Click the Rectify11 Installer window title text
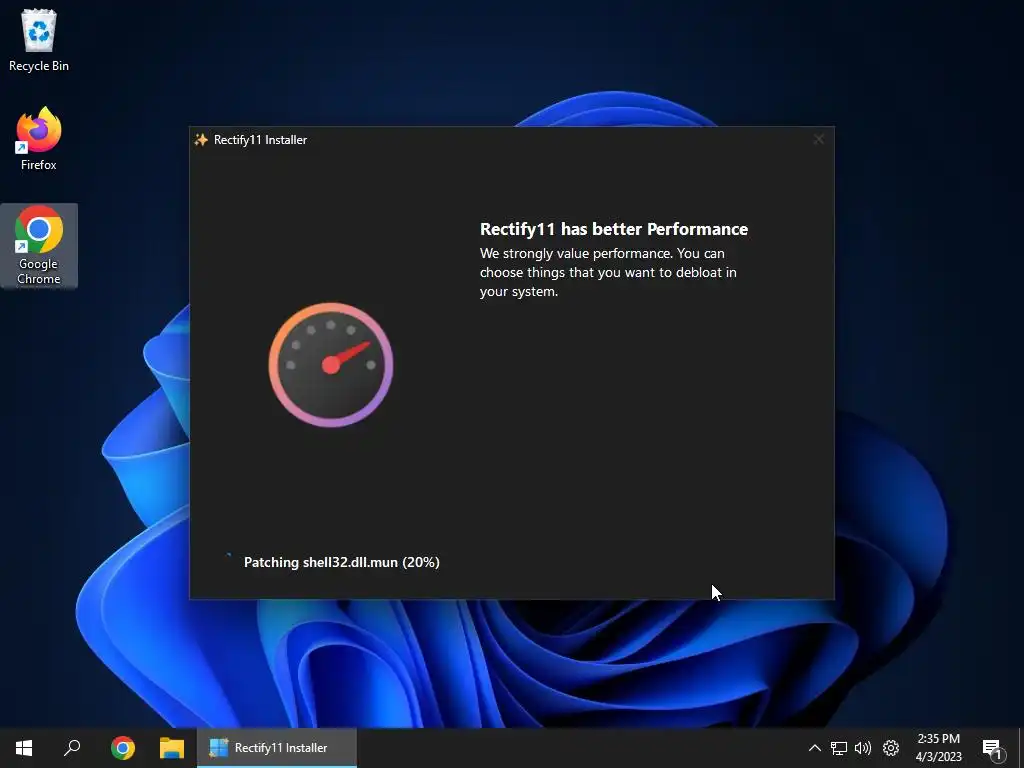Image resolution: width=1024 pixels, height=768 pixels. 261,140
